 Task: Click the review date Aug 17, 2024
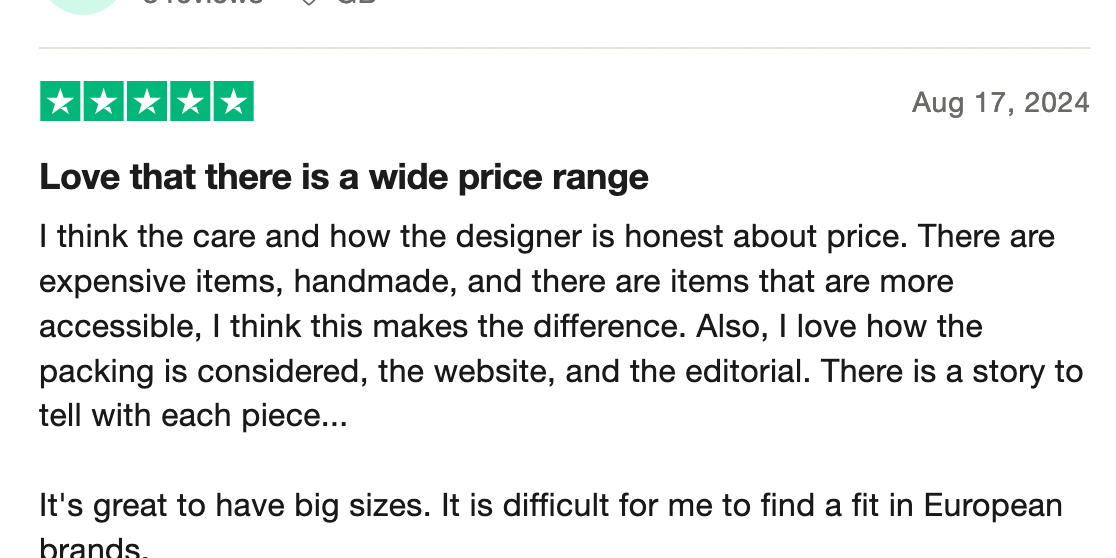tap(1000, 102)
